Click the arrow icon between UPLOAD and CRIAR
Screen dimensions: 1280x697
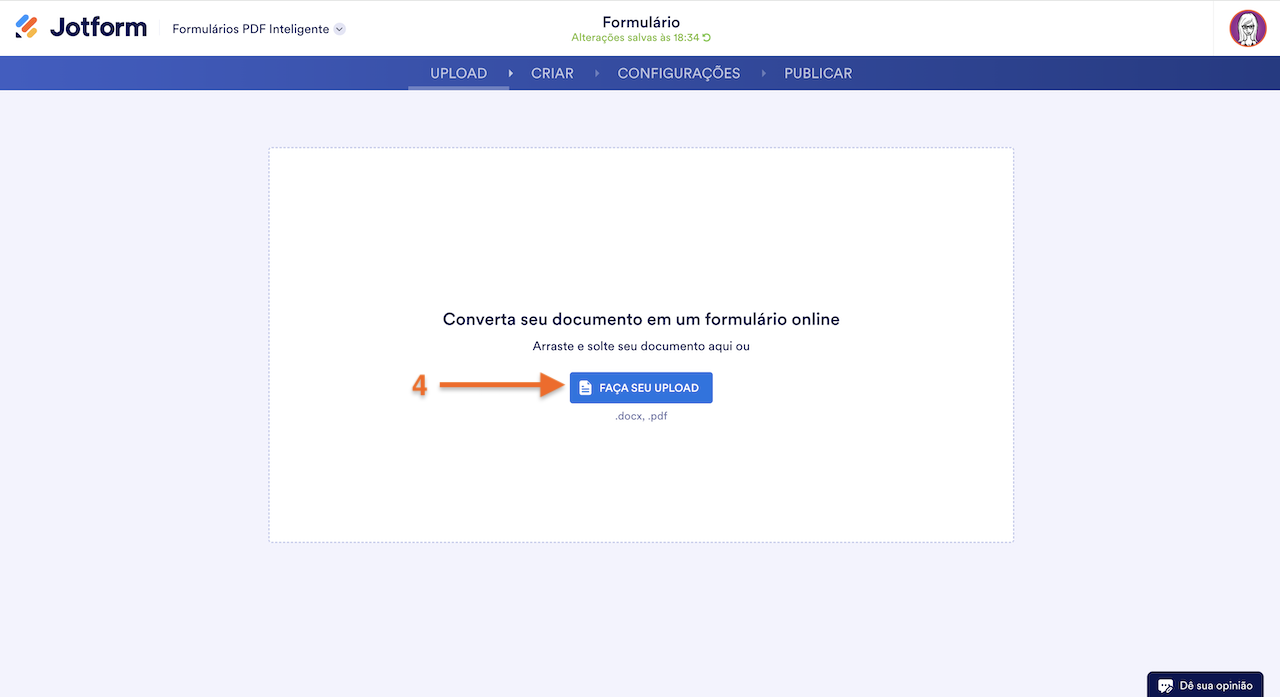(x=509, y=72)
